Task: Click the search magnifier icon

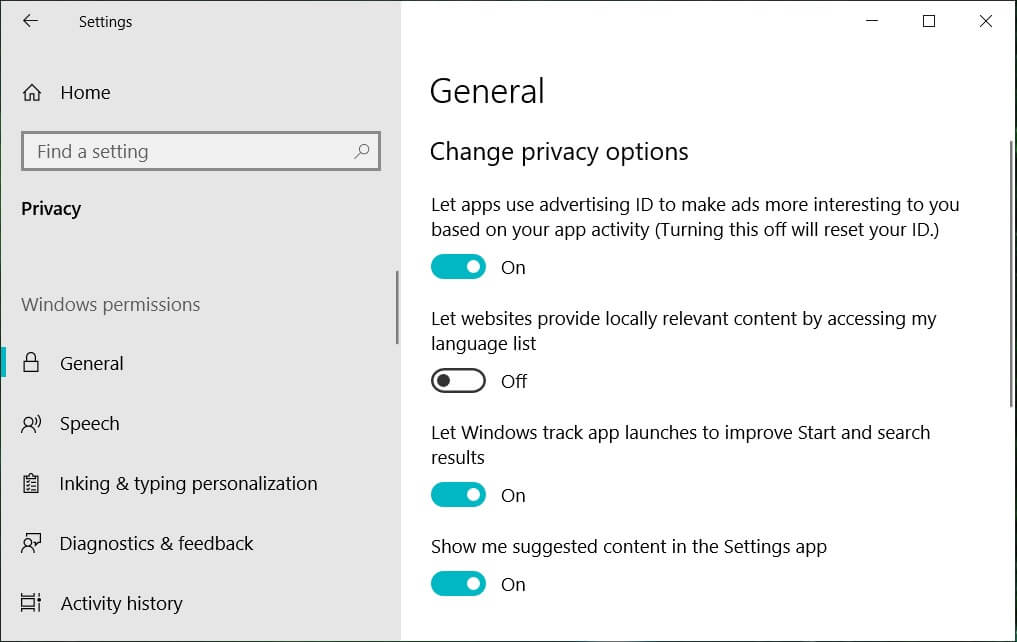Action: (361, 152)
